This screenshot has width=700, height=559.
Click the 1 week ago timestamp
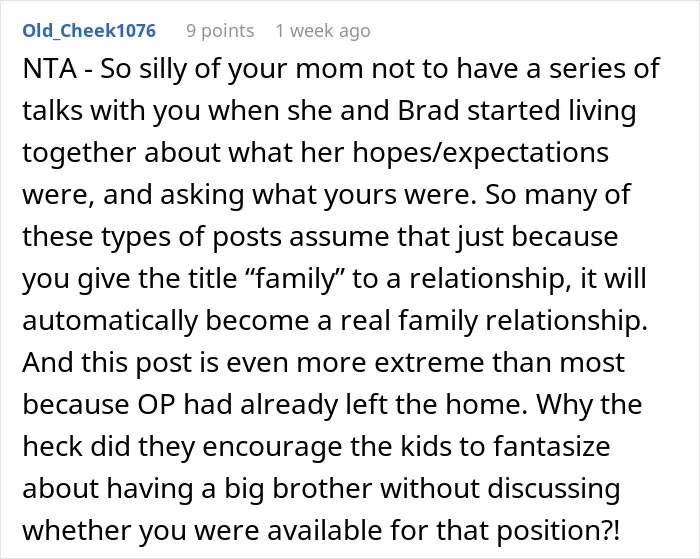click(x=323, y=31)
